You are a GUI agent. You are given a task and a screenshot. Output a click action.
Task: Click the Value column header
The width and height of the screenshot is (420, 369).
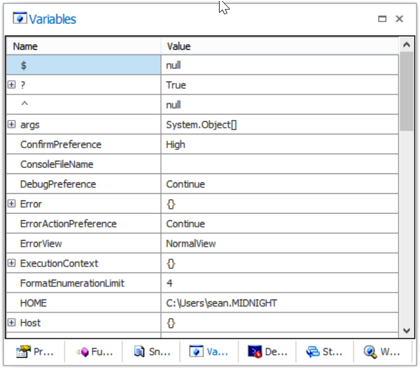point(280,46)
